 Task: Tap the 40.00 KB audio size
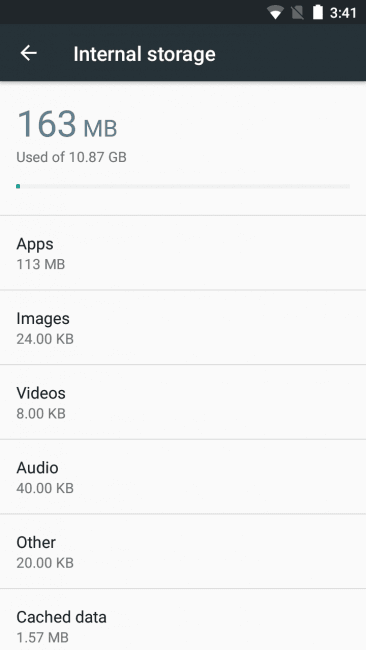[45, 488]
